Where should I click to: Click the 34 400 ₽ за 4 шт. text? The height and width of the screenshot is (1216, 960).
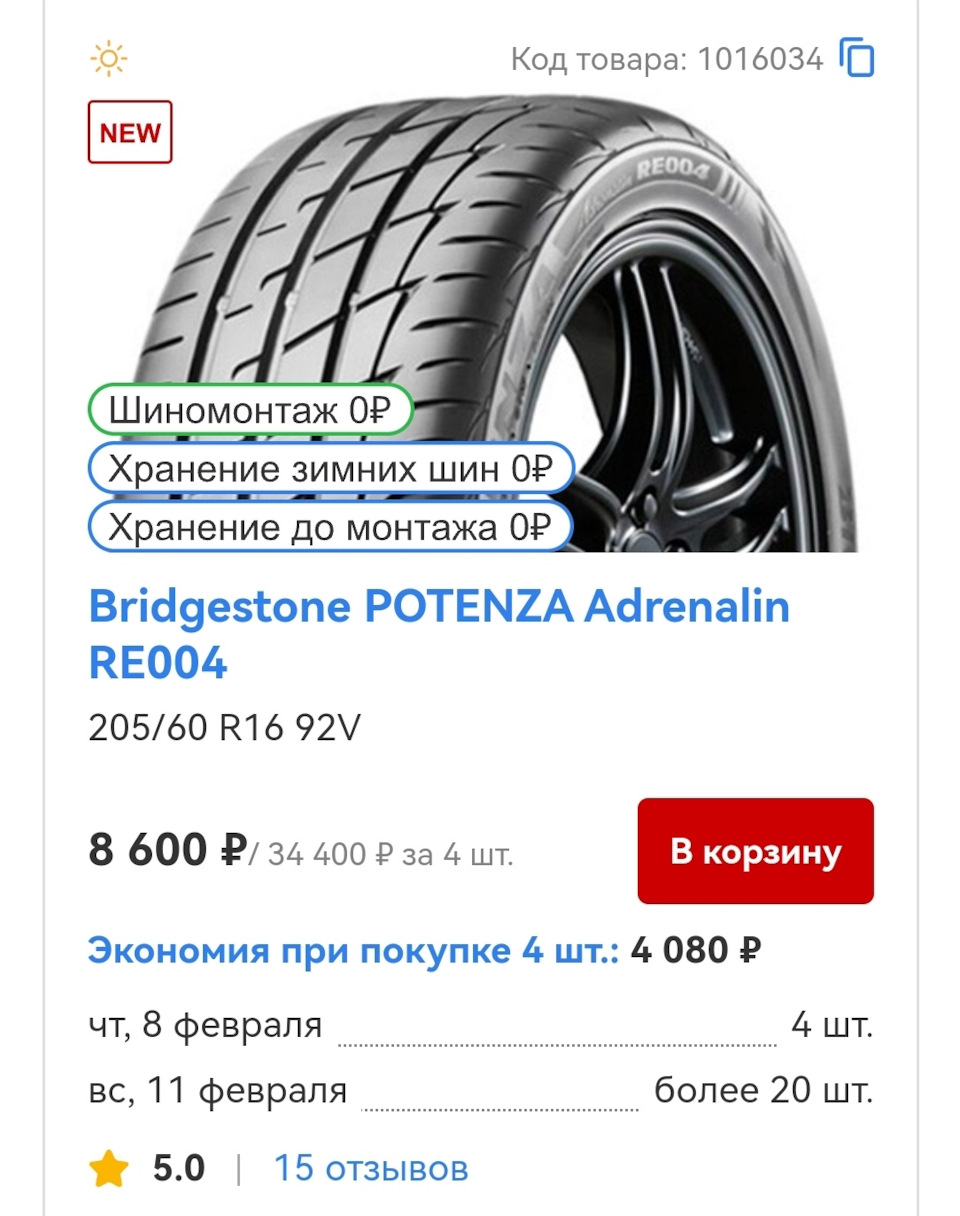(x=390, y=856)
